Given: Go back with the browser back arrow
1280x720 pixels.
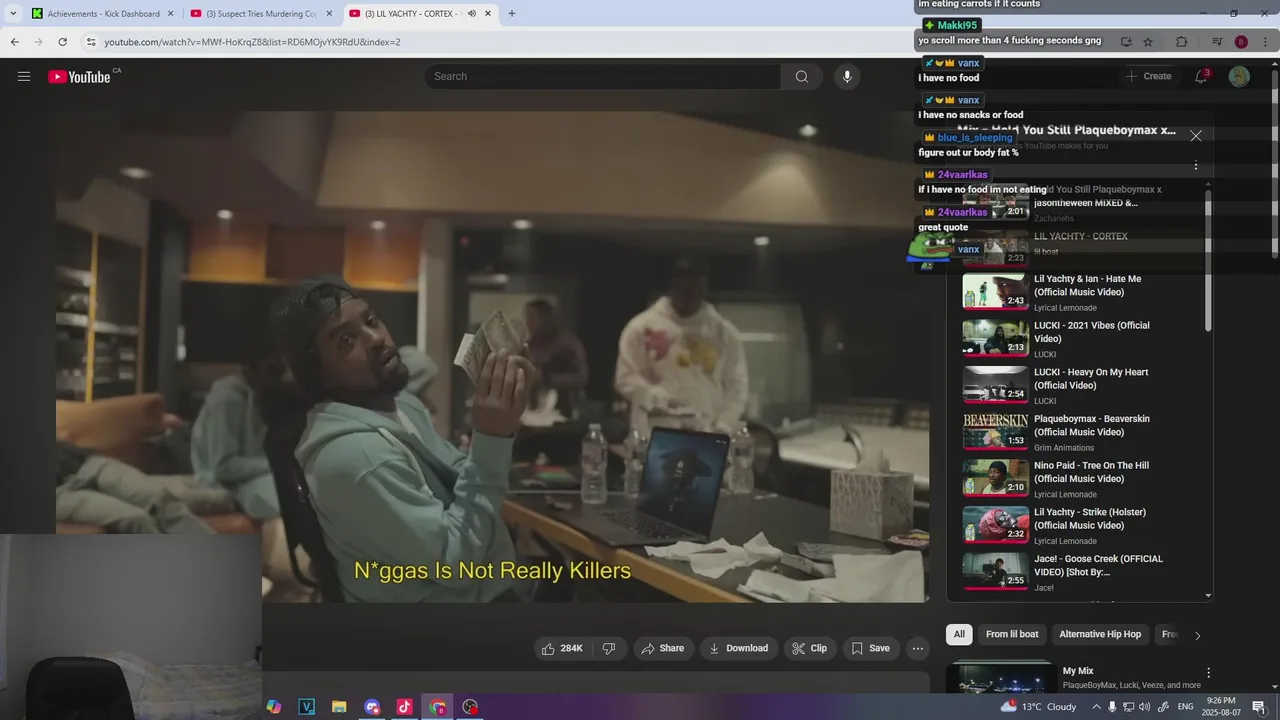Looking at the screenshot, I should [15, 42].
